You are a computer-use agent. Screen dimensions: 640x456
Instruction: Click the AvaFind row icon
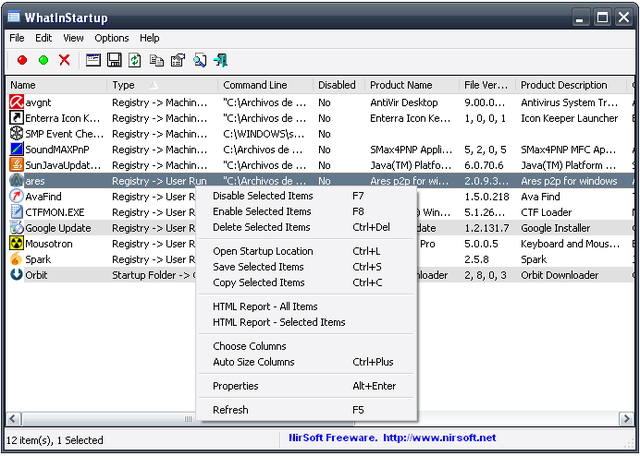coord(16,196)
